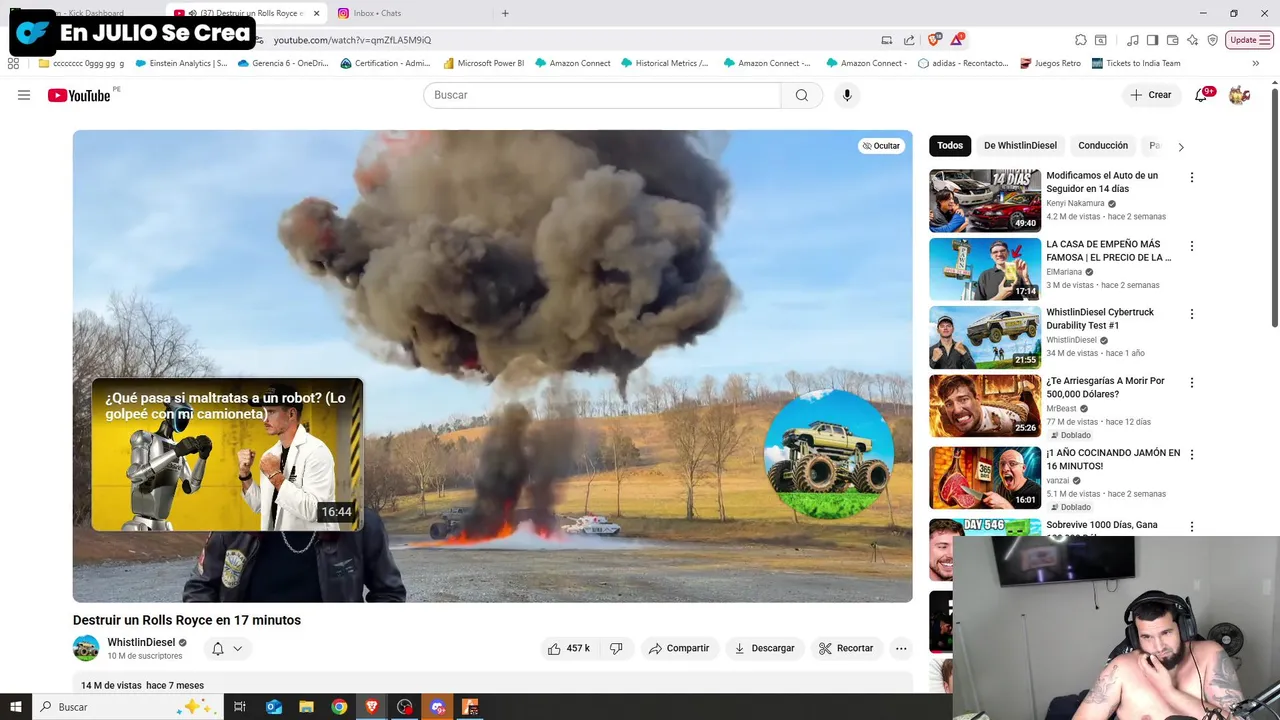This screenshot has height=720, width=1280.
Task: Hide the end-screen cards with Ocultar
Action: pyautogui.click(x=881, y=146)
